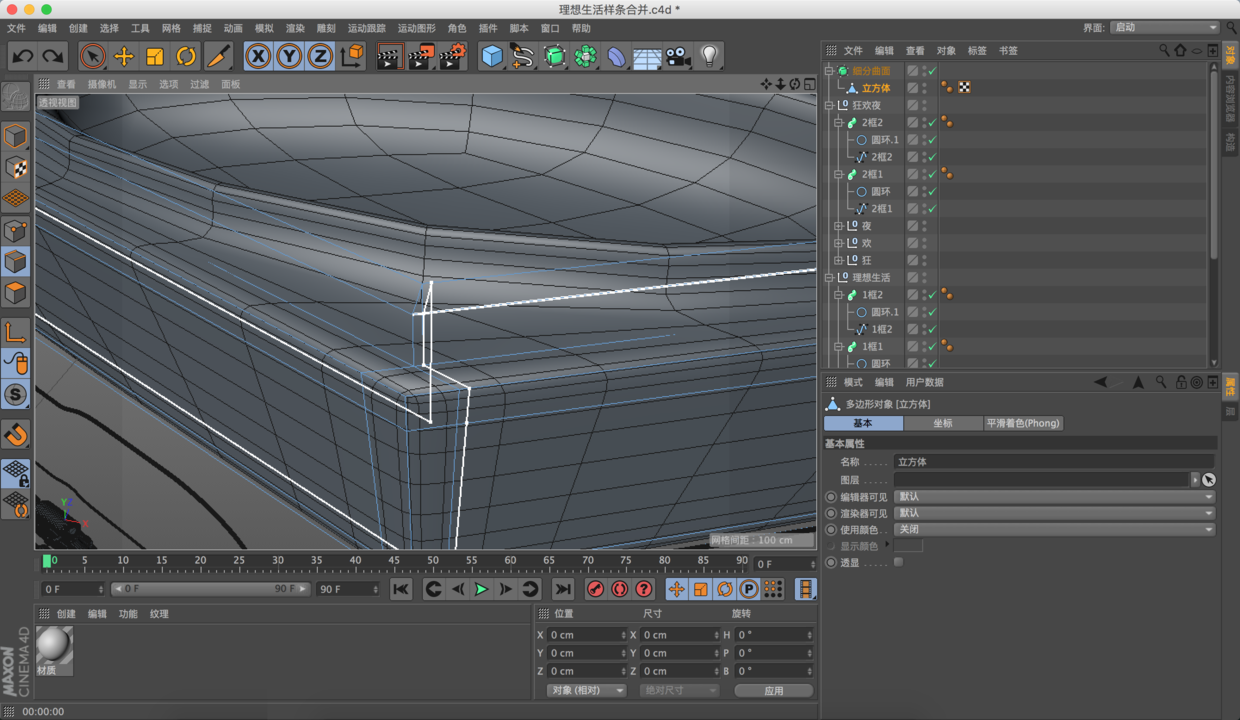Click the X position field
Image resolution: width=1240 pixels, height=720 pixels.
587,635
